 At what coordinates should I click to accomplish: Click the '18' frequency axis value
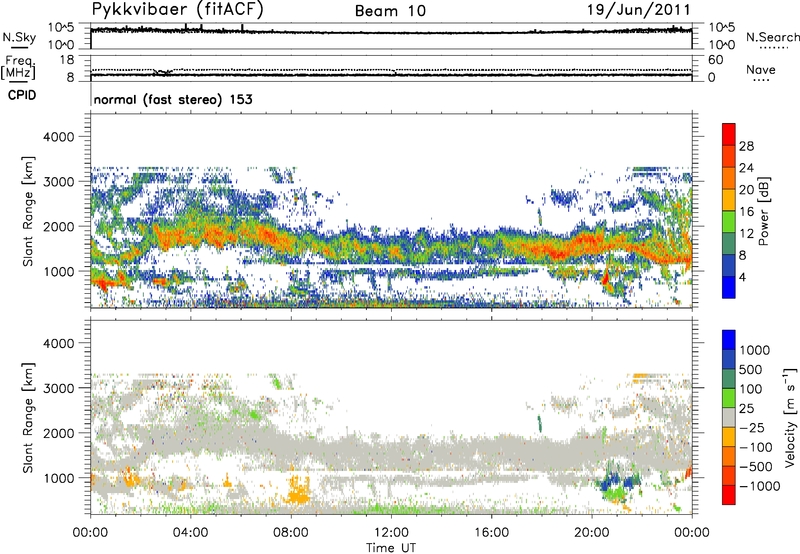pyautogui.click(x=67, y=60)
